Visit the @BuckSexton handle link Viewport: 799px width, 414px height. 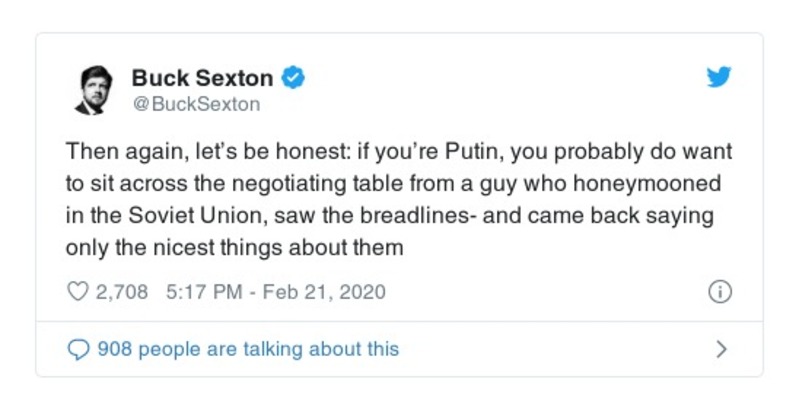pos(195,103)
